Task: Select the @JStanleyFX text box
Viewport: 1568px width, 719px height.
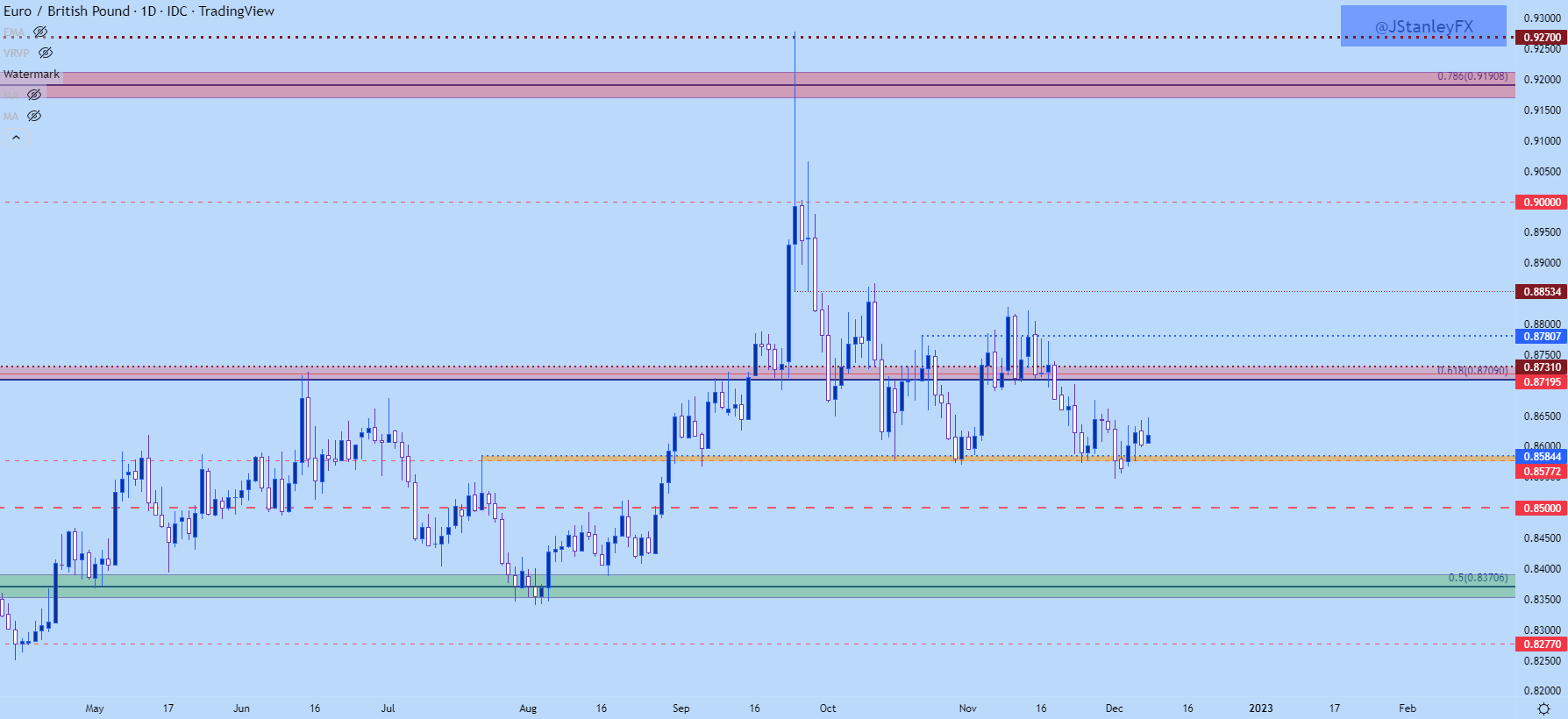Action: [1423, 26]
